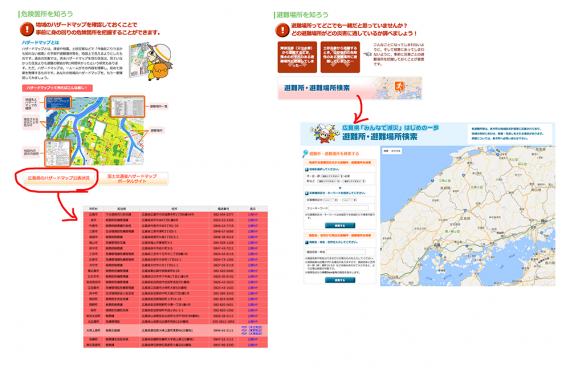The width and height of the screenshot is (570, 375).
Task: Click the フリーキーワード input field
Action: pos(348,208)
